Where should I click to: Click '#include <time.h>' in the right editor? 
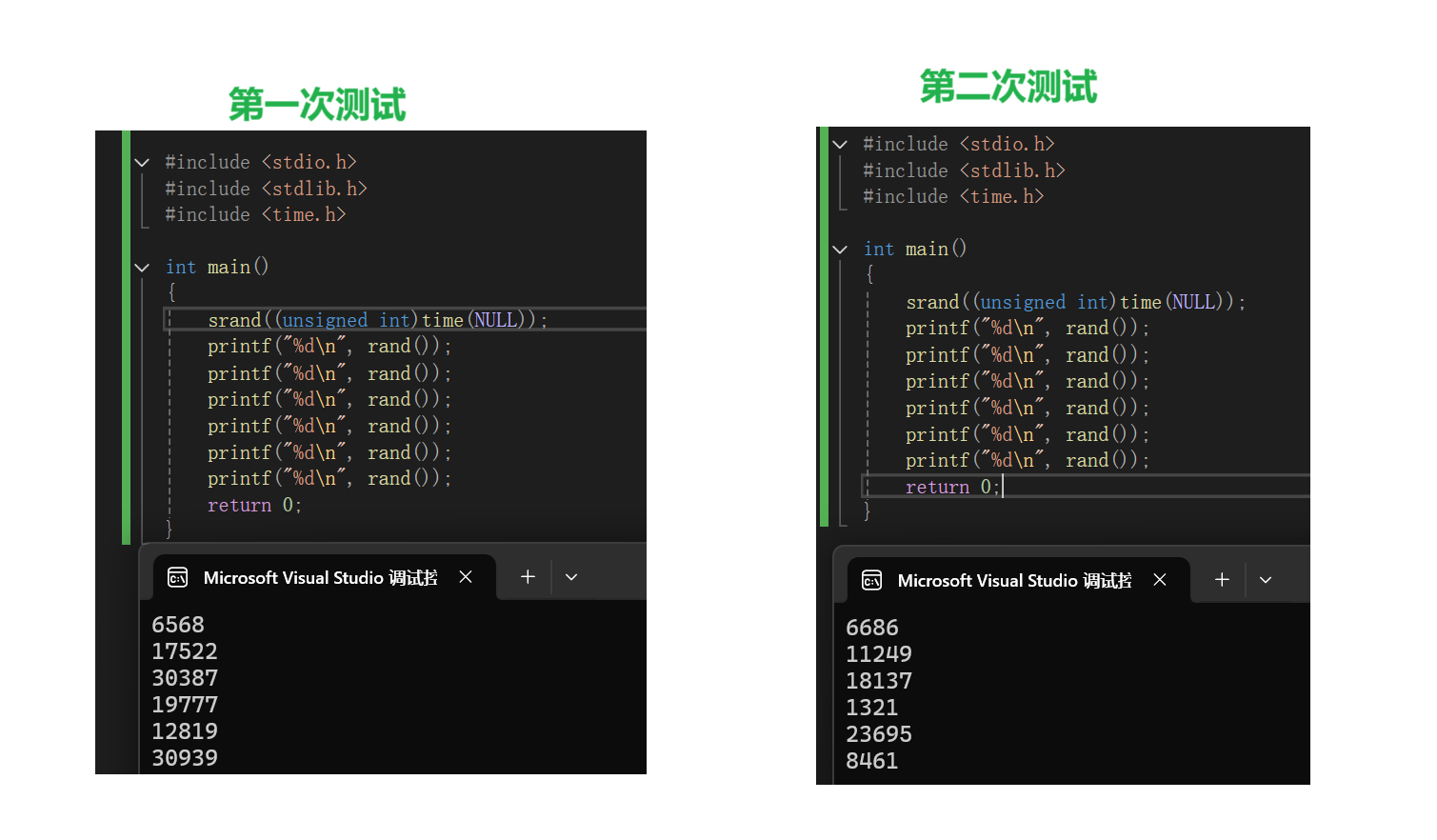click(x=953, y=197)
